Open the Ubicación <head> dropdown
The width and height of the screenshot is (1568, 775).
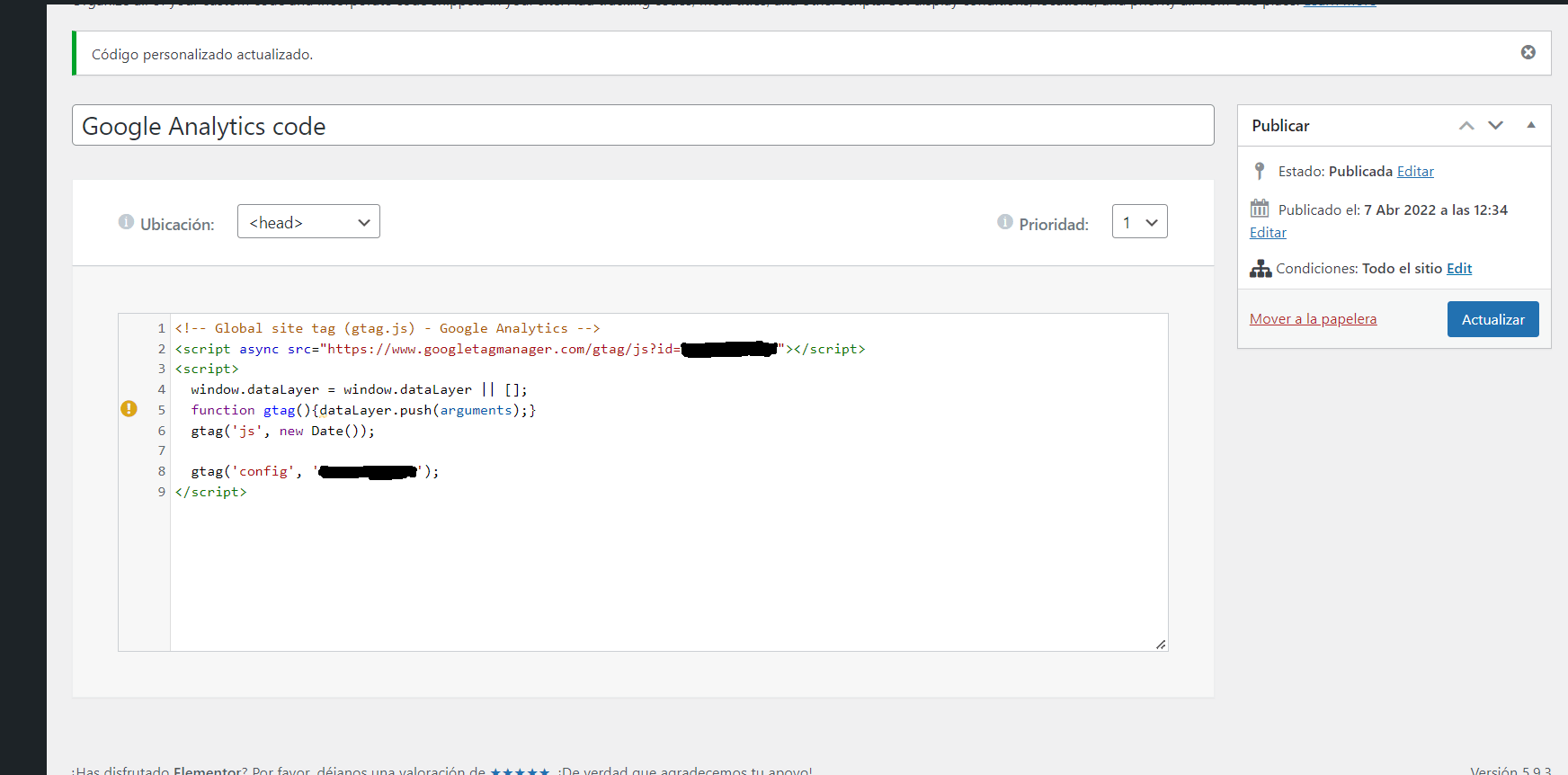point(308,222)
